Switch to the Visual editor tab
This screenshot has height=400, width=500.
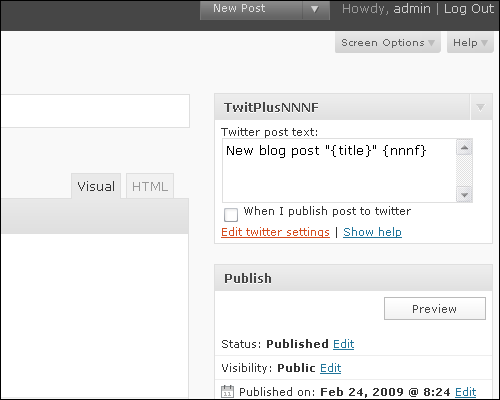[96, 186]
